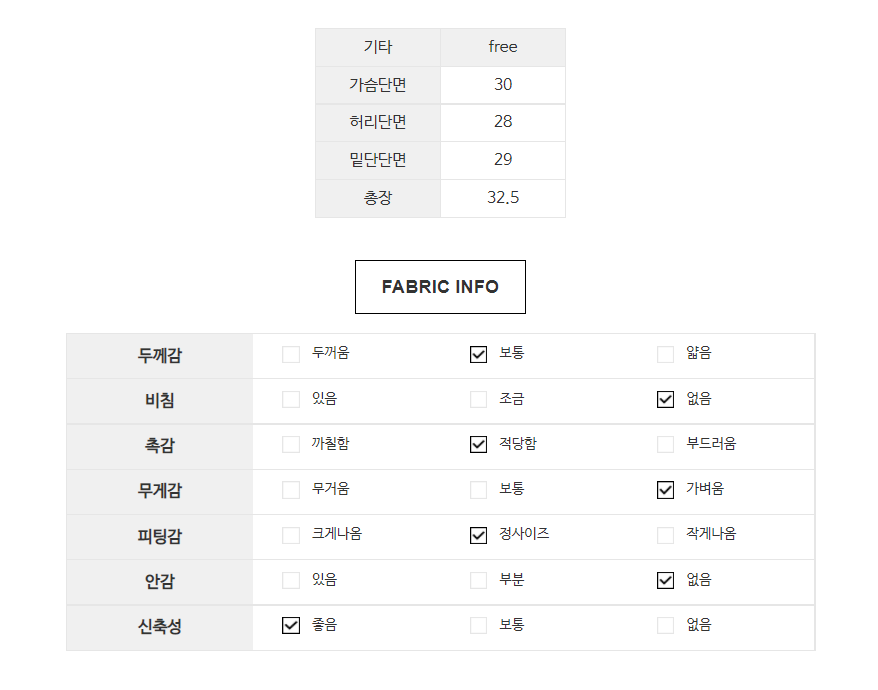This screenshot has height=690, width=878.
Task: Uncheck 없음 in the 비침 row
Action: (x=666, y=400)
